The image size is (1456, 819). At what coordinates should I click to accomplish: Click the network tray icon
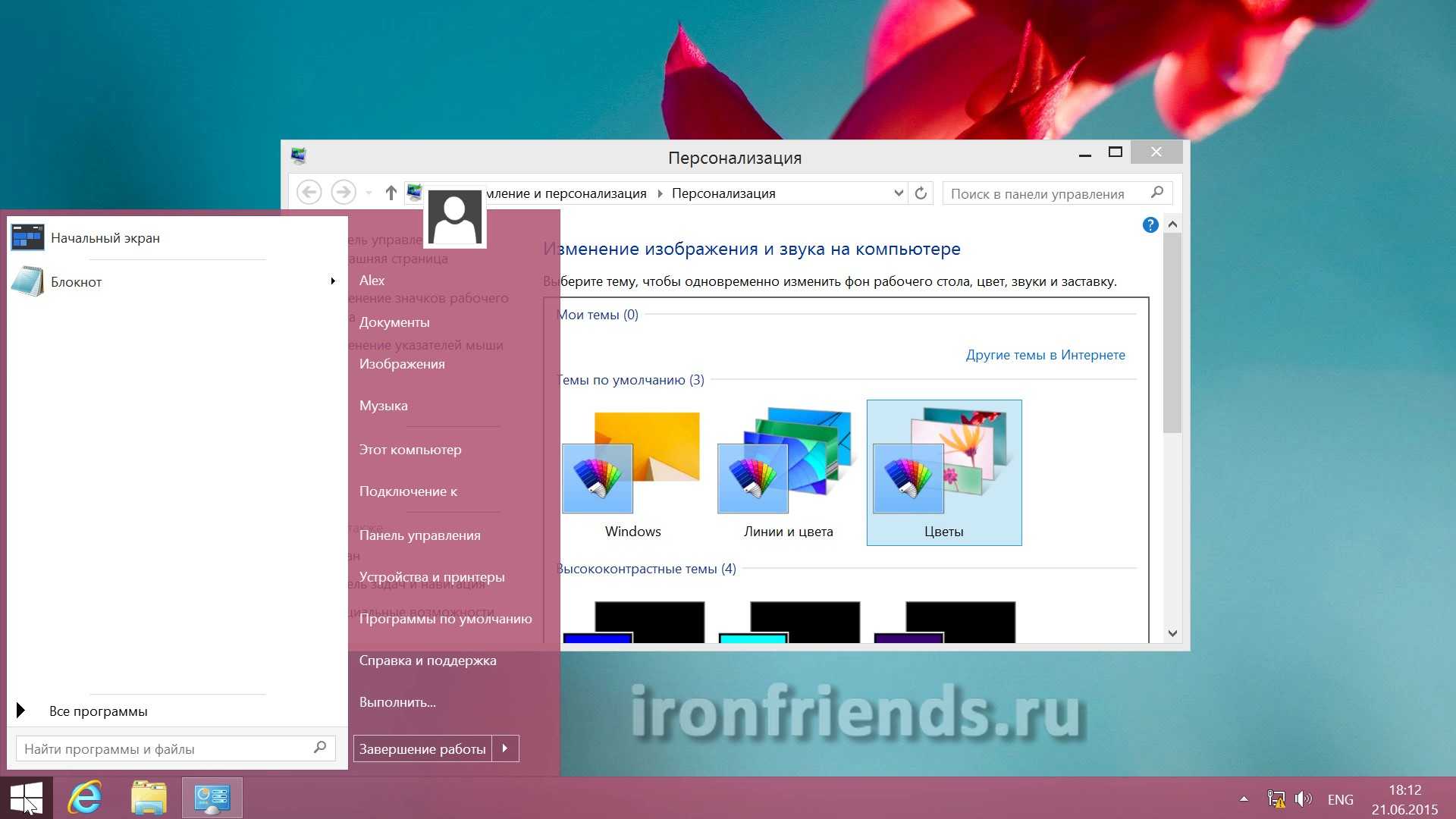tap(1276, 799)
